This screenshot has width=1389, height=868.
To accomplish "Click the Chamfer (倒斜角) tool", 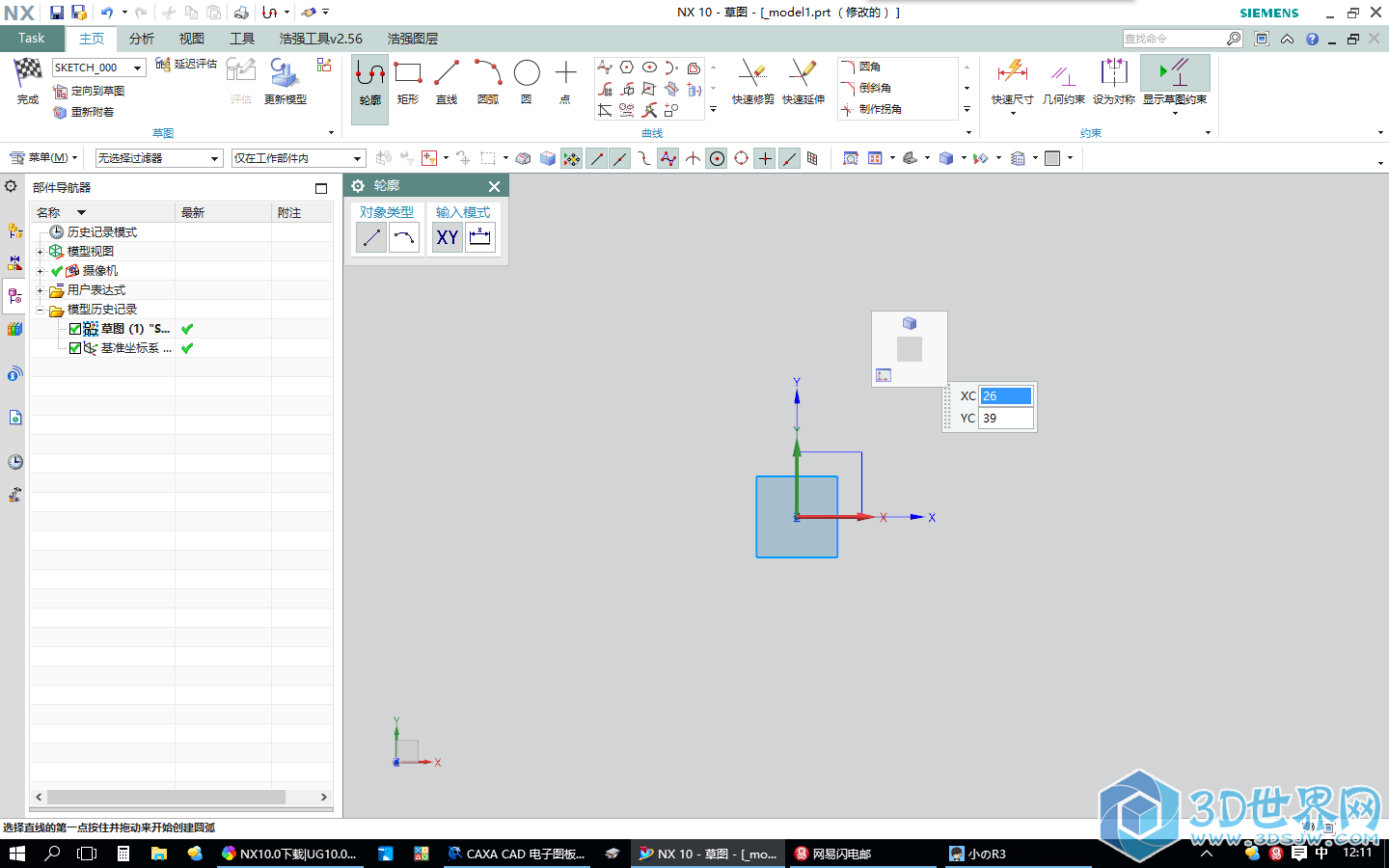I will click(866, 88).
